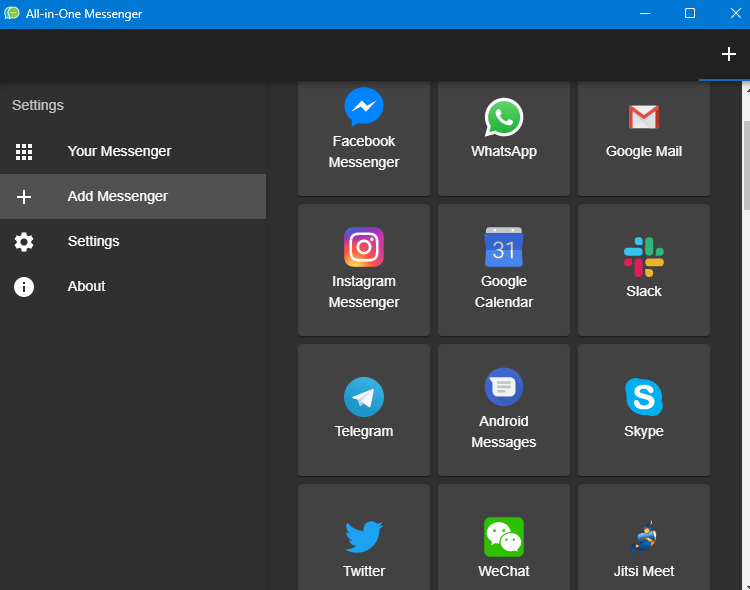Screen dimensions: 750x590
Task: Choose the Google Mail icon
Action: [644, 117]
